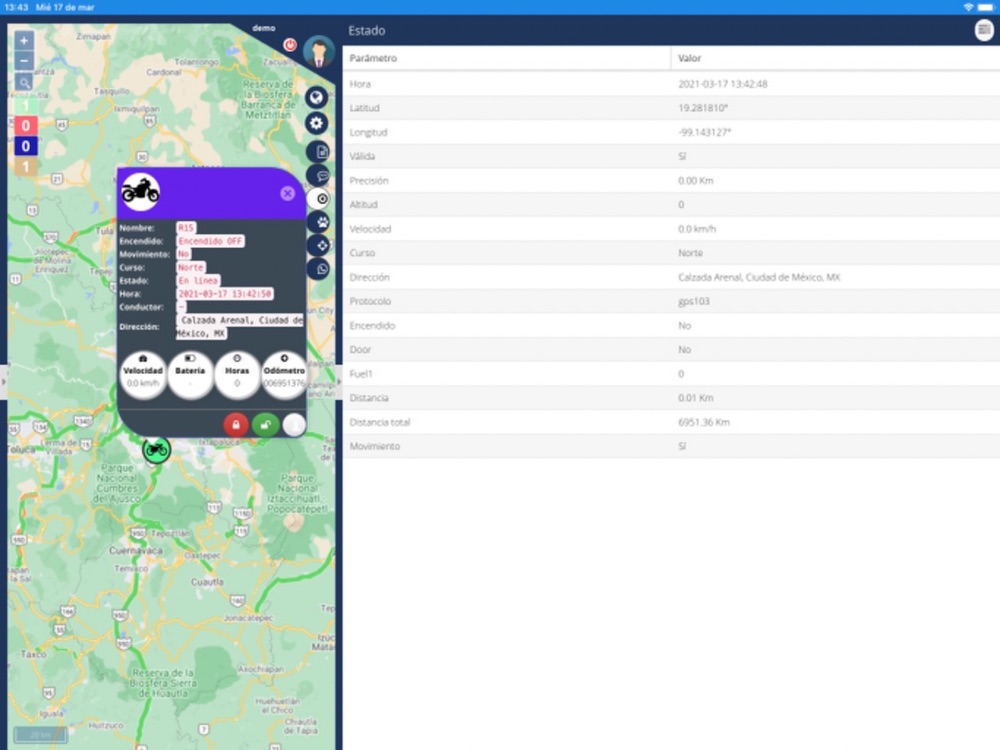Image resolution: width=1000 pixels, height=750 pixels.
Task: Open the document reports button
Action: coord(320,152)
